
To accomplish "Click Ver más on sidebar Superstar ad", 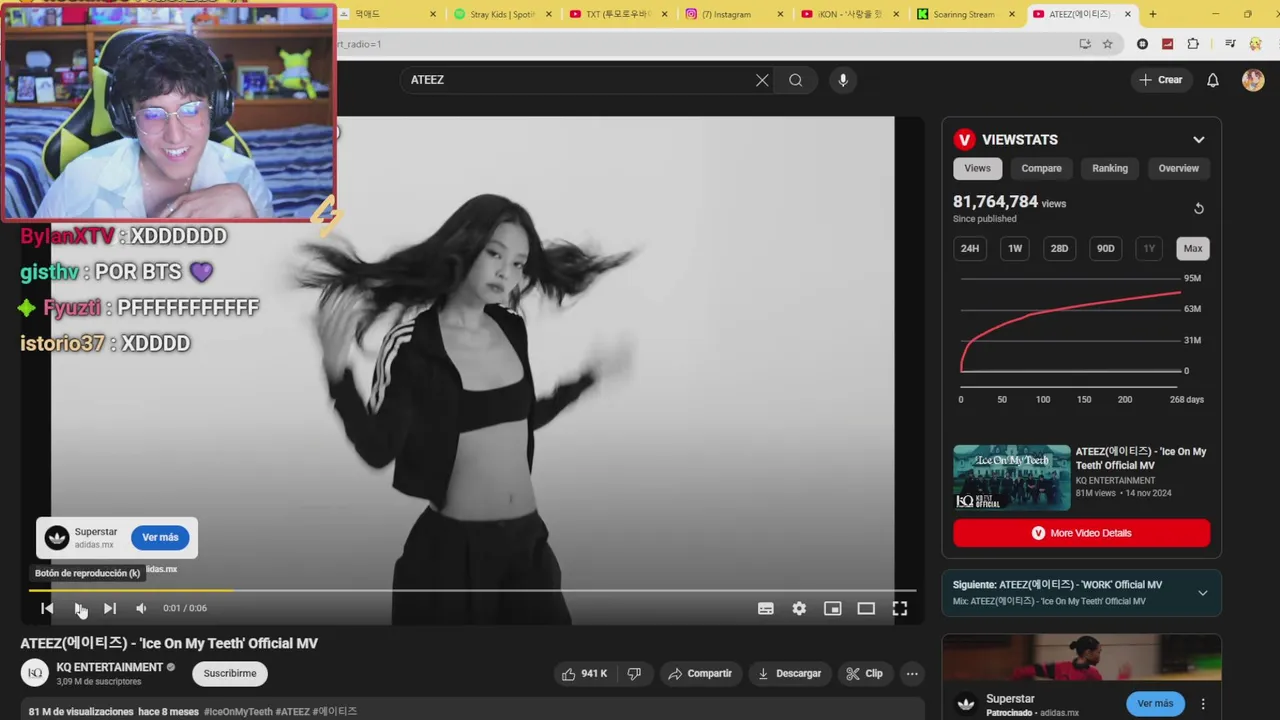I will [1155, 704].
